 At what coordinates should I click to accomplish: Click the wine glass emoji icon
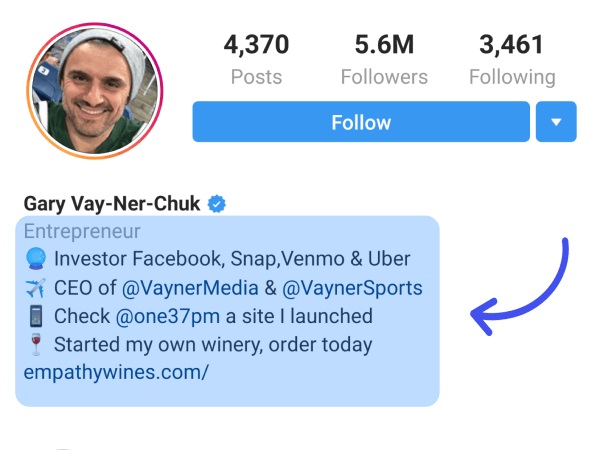pos(36,344)
